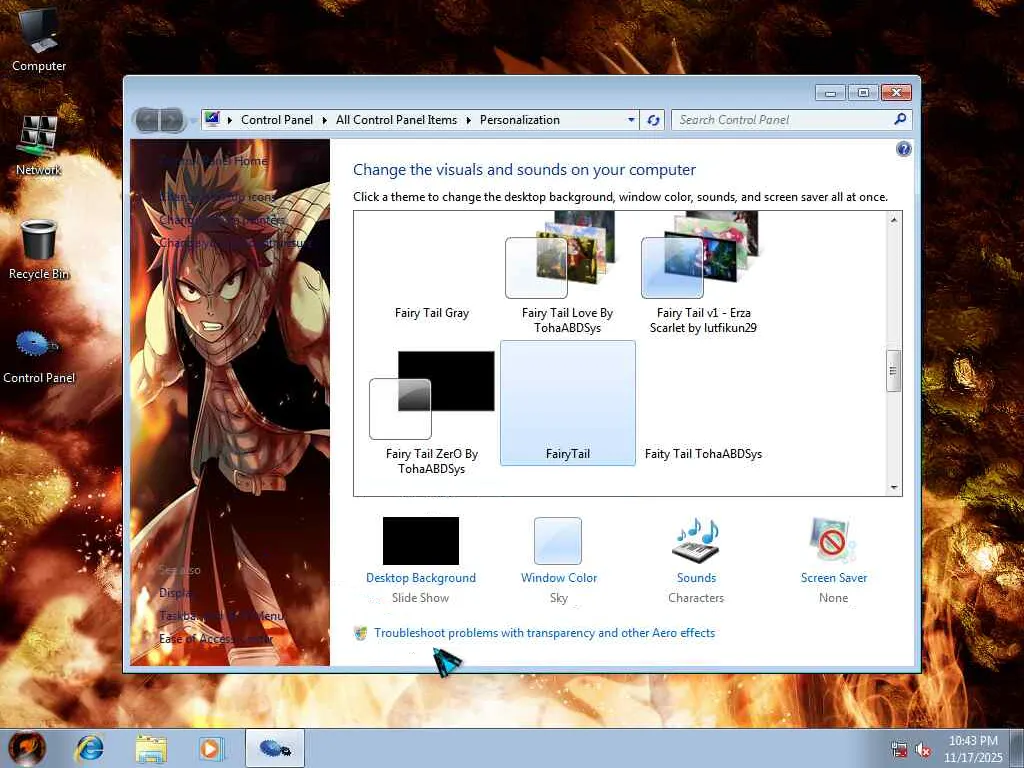
Task: Select Fairy Tail Love theme thumbnail
Action: 567,255
